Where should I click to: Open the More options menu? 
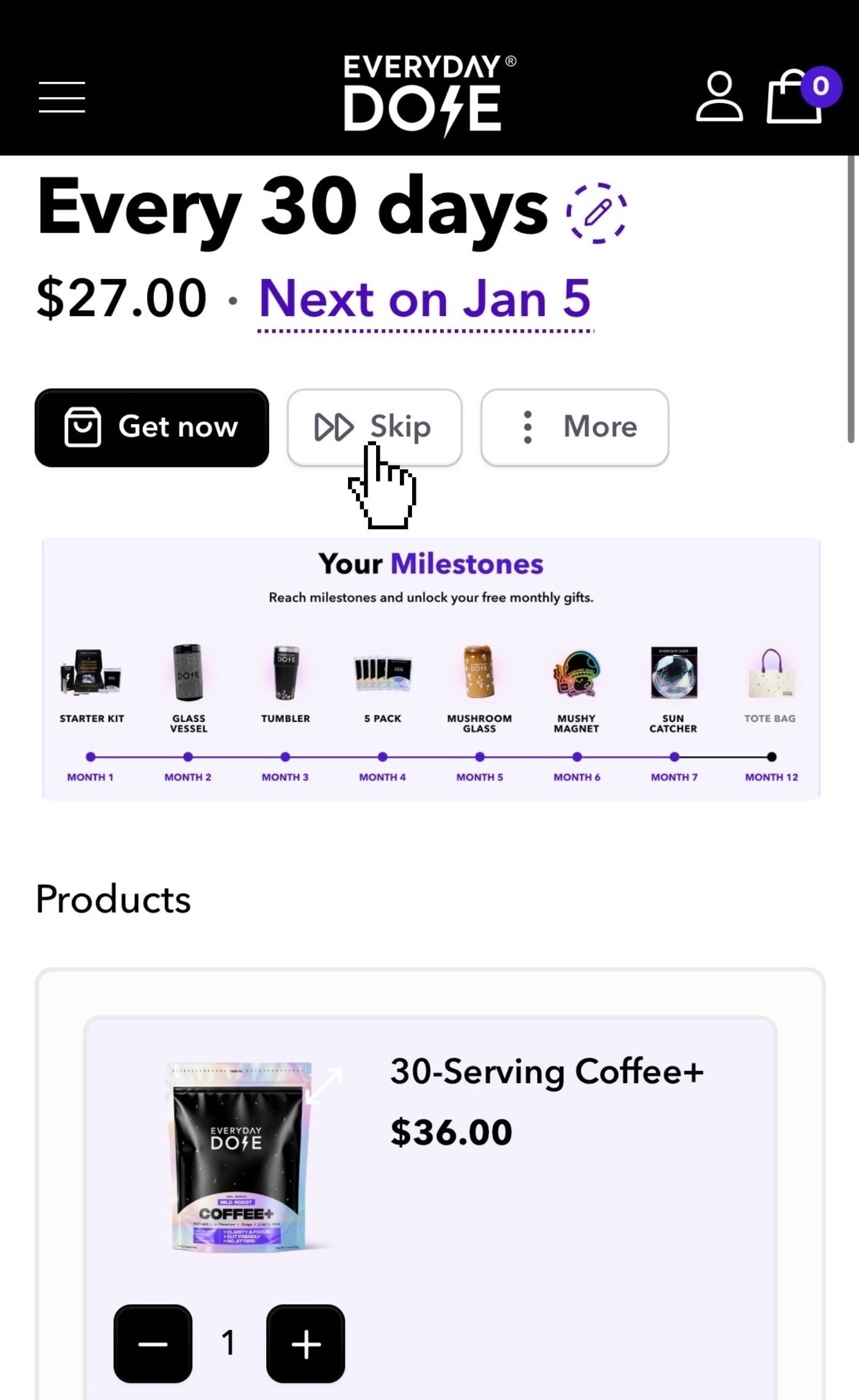tap(574, 427)
